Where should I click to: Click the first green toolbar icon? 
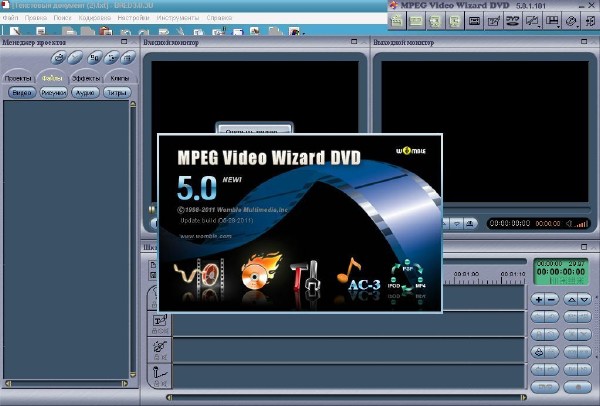pos(397,20)
